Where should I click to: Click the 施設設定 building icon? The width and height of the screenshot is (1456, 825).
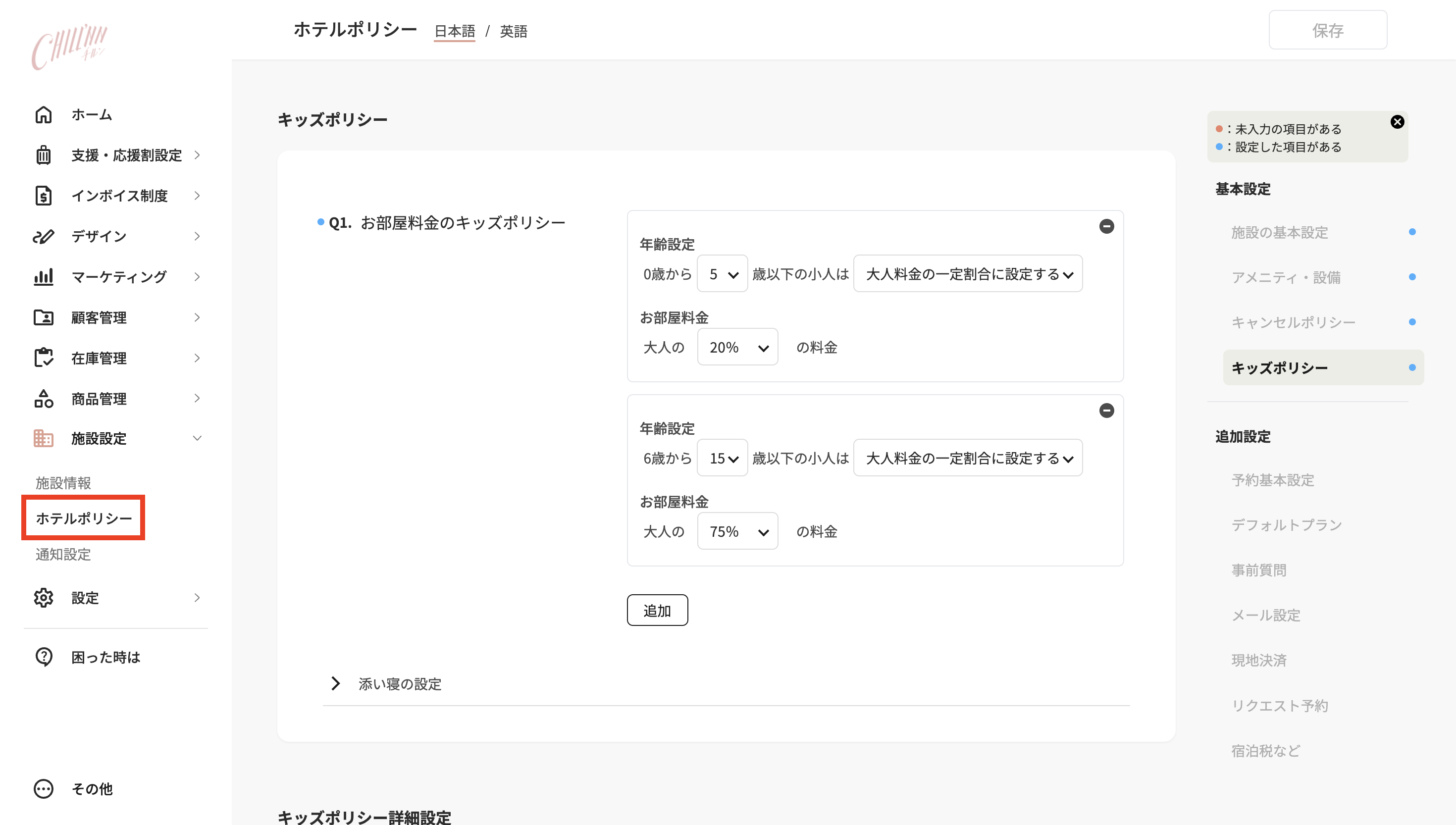point(44,439)
